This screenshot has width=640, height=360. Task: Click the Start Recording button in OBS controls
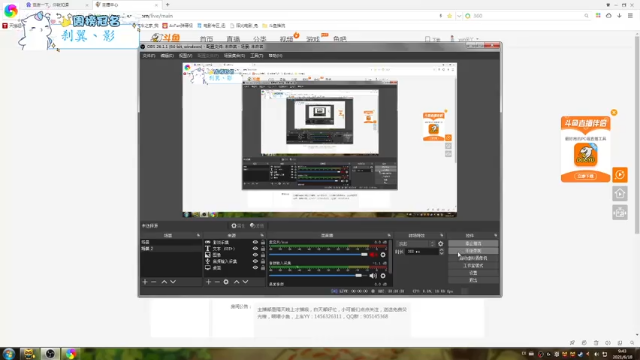coord(473,251)
